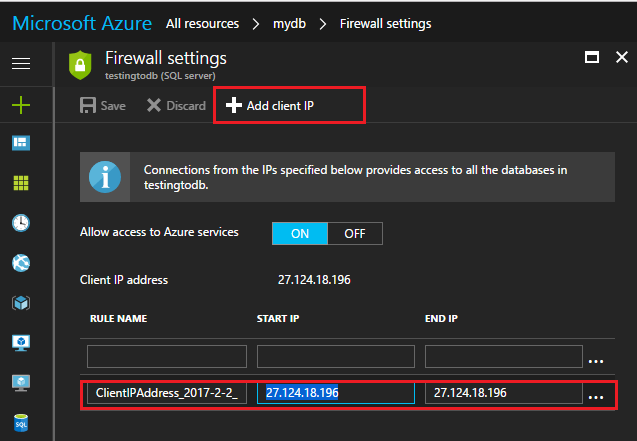Click the END IP column header

pos(441,319)
